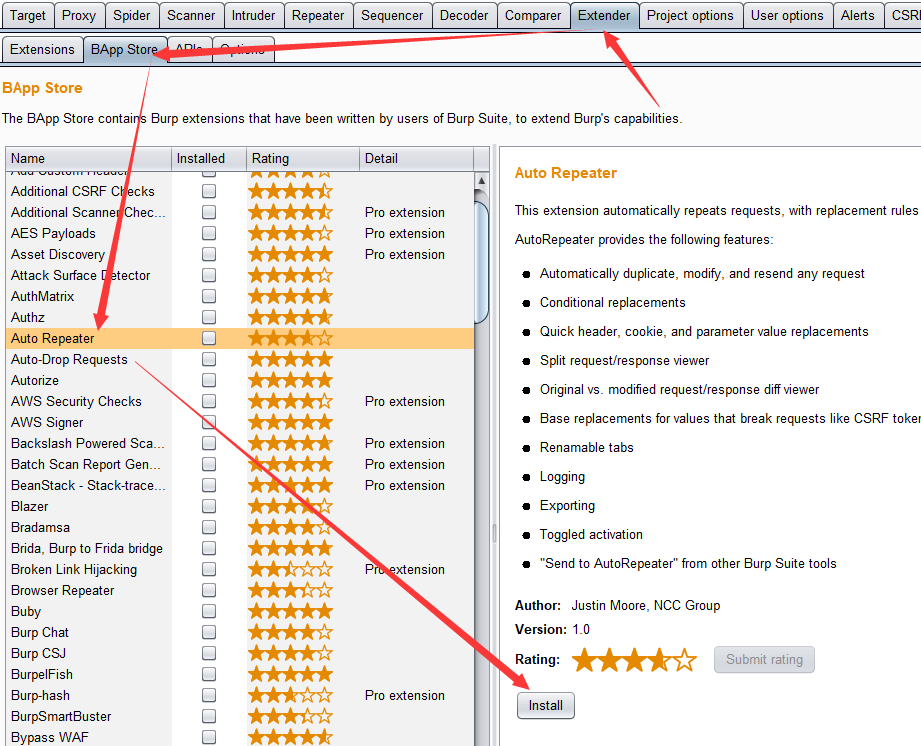This screenshot has height=746, width=921.
Task: Select the Broken Link Hijacking row
Action: point(240,569)
